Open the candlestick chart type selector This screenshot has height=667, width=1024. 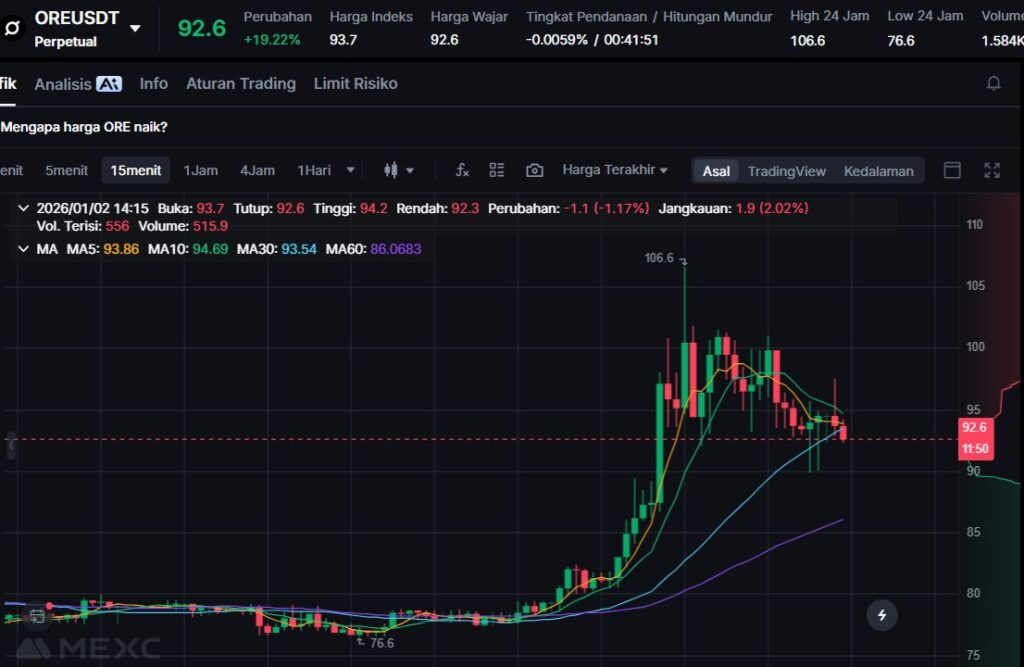coord(398,170)
